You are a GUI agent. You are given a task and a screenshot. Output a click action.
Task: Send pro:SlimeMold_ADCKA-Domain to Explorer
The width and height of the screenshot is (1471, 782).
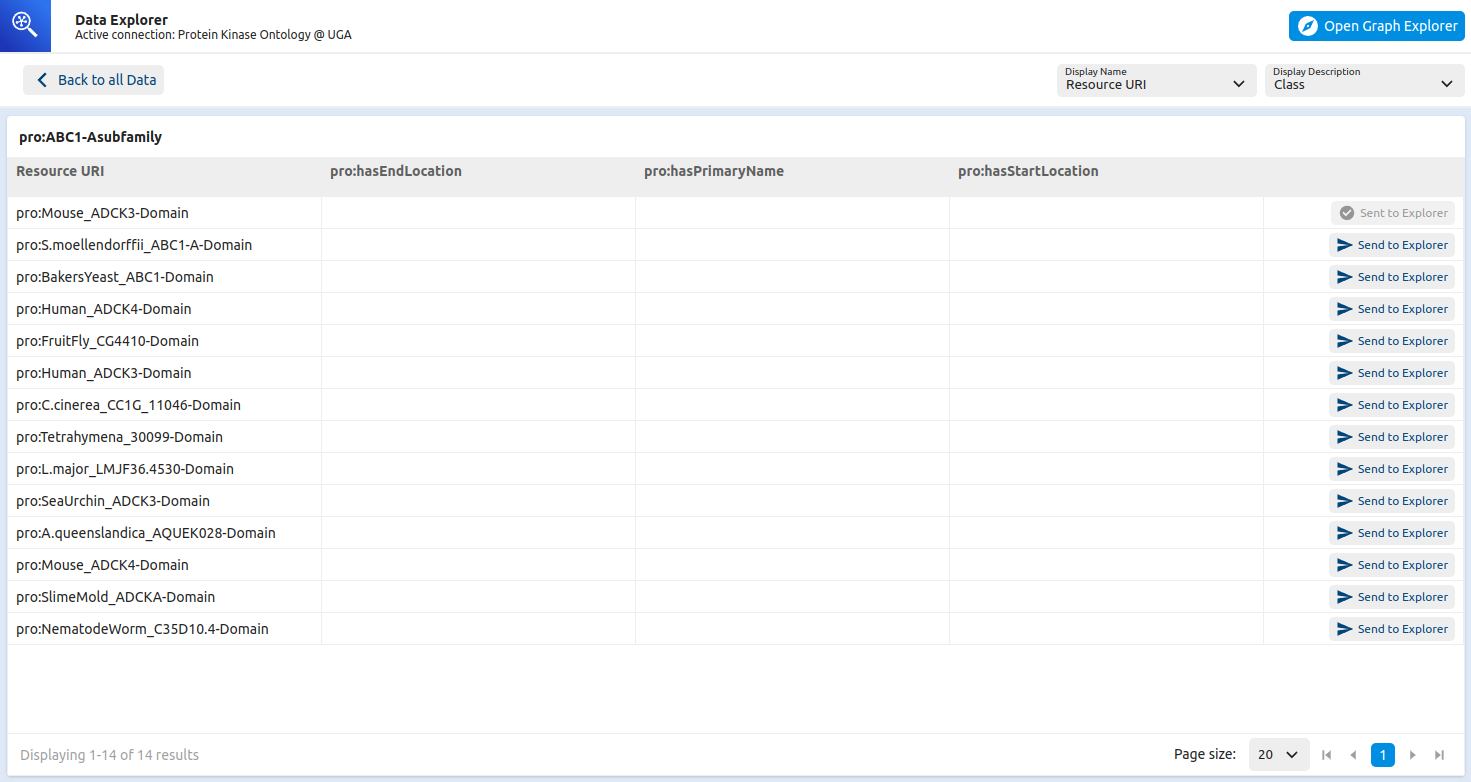point(1391,597)
